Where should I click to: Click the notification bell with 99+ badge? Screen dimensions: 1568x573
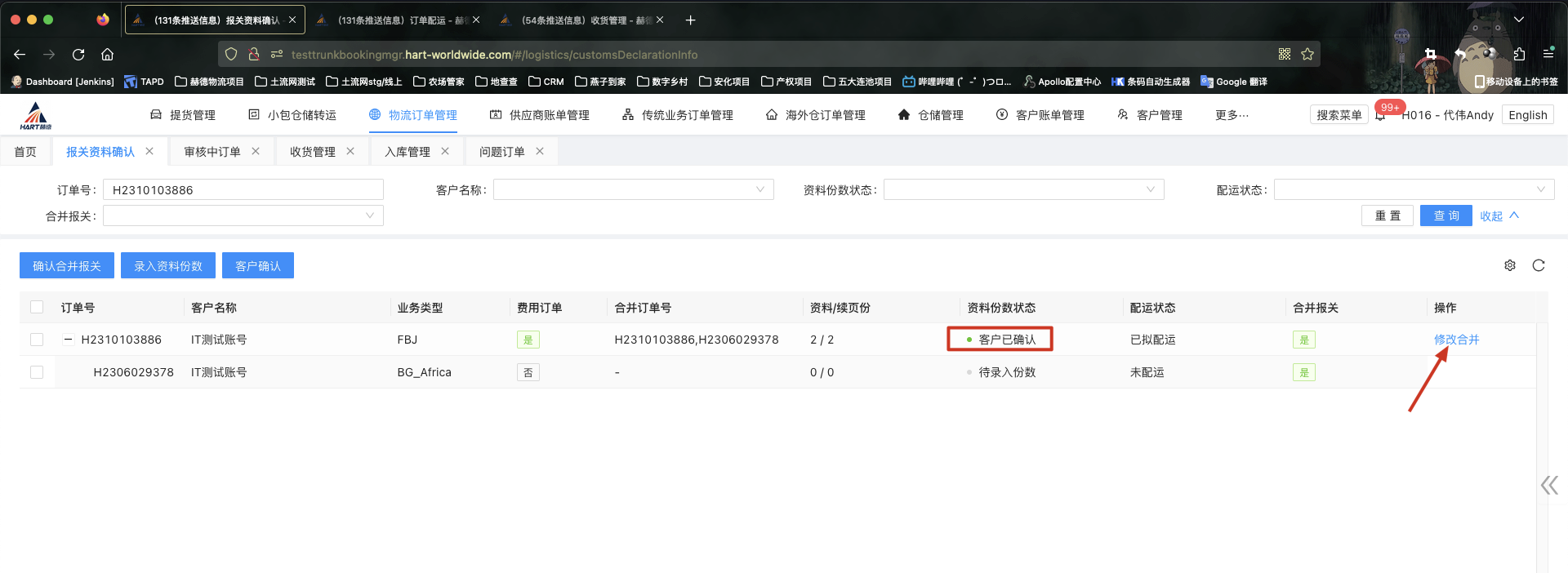(1380, 115)
